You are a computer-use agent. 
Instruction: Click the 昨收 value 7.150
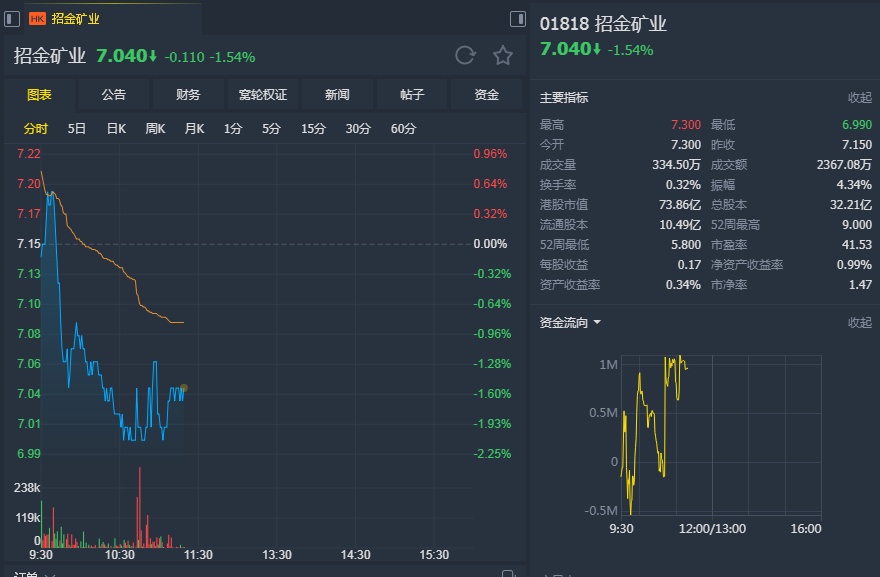click(x=857, y=145)
